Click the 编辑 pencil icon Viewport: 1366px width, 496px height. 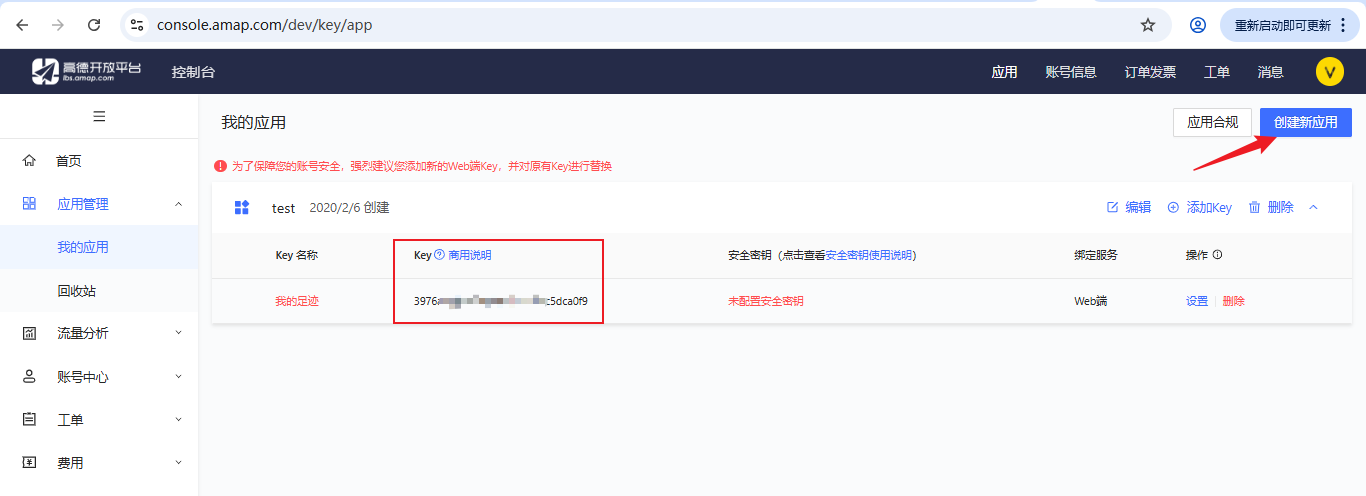tap(1113, 207)
